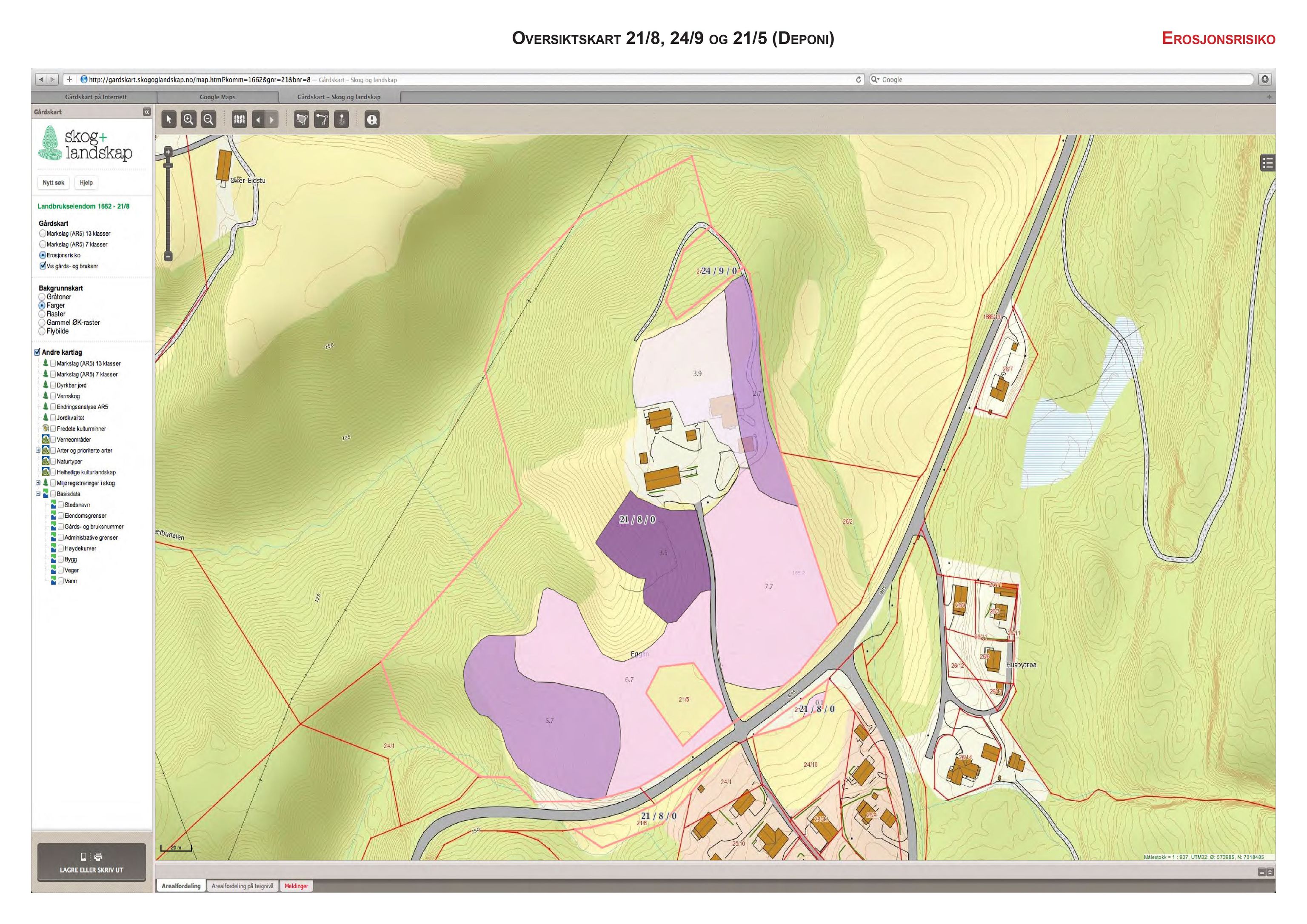
Task: Open Arealfordeling på teignivå tab
Action: coord(243,886)
